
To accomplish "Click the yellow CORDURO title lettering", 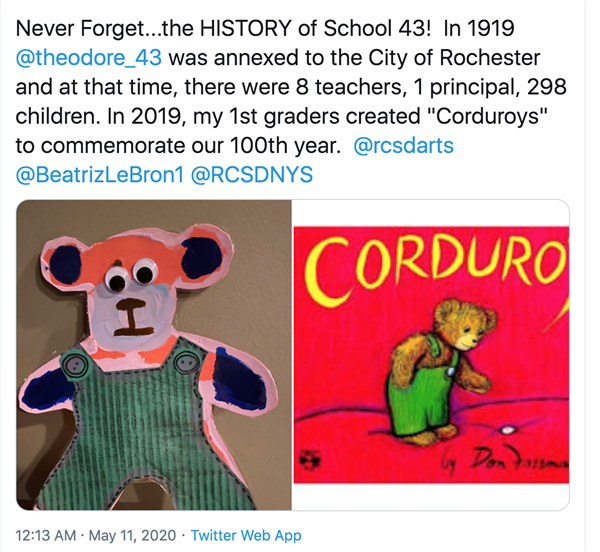I will point(436,269).
